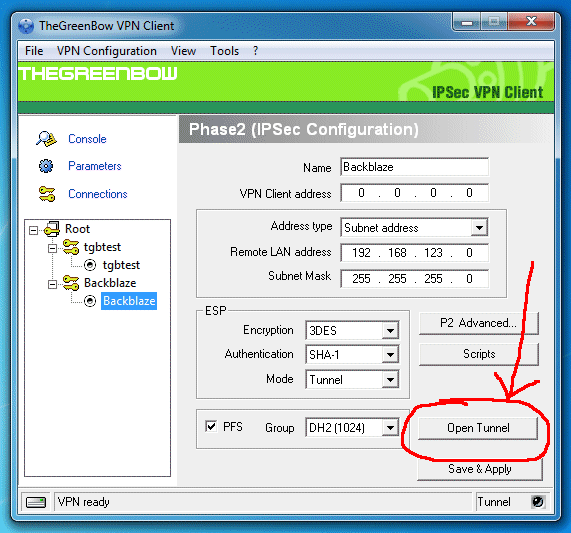571x533 pixels.
Task: Open the View menu
Action: [183, 51]
